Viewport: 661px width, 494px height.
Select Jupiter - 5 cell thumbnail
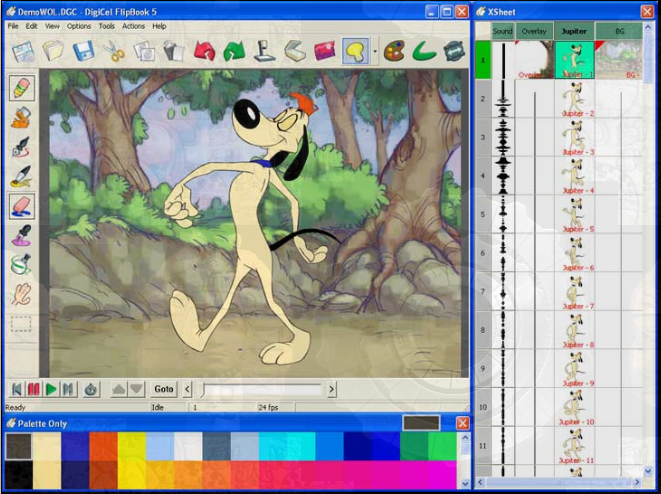pos(574,215)
